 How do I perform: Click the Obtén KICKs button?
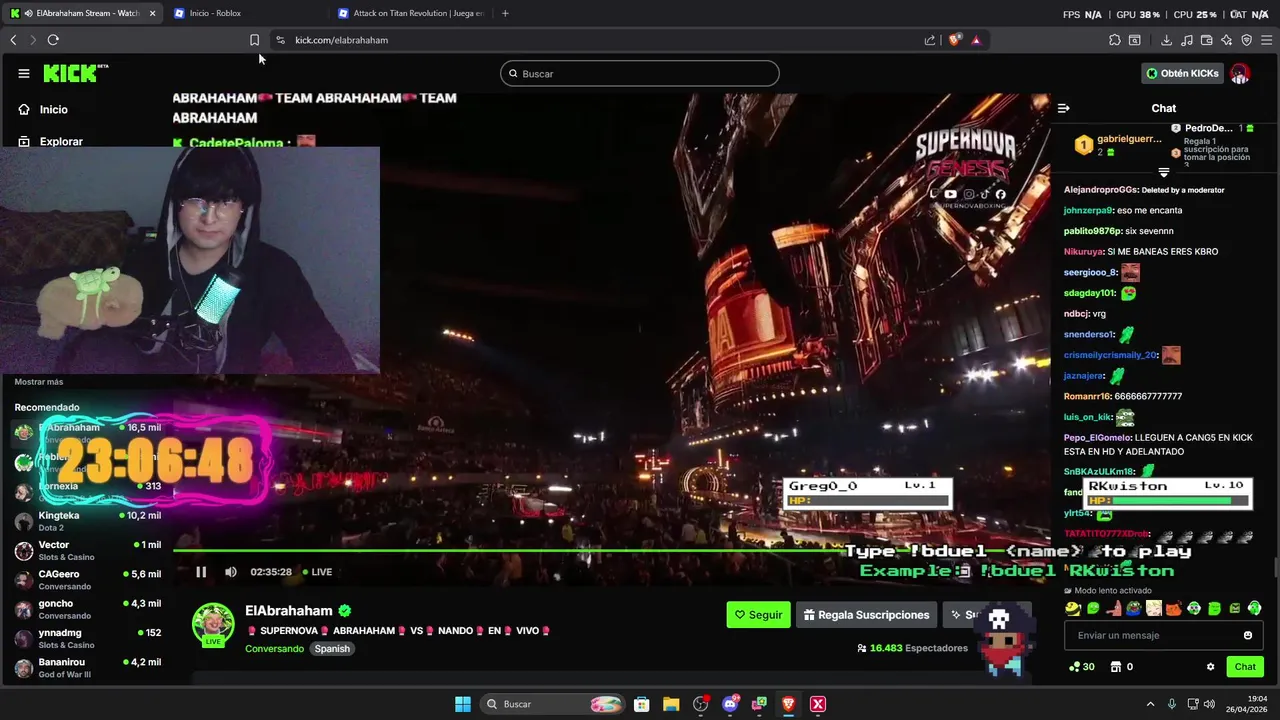pos(1182,73)
